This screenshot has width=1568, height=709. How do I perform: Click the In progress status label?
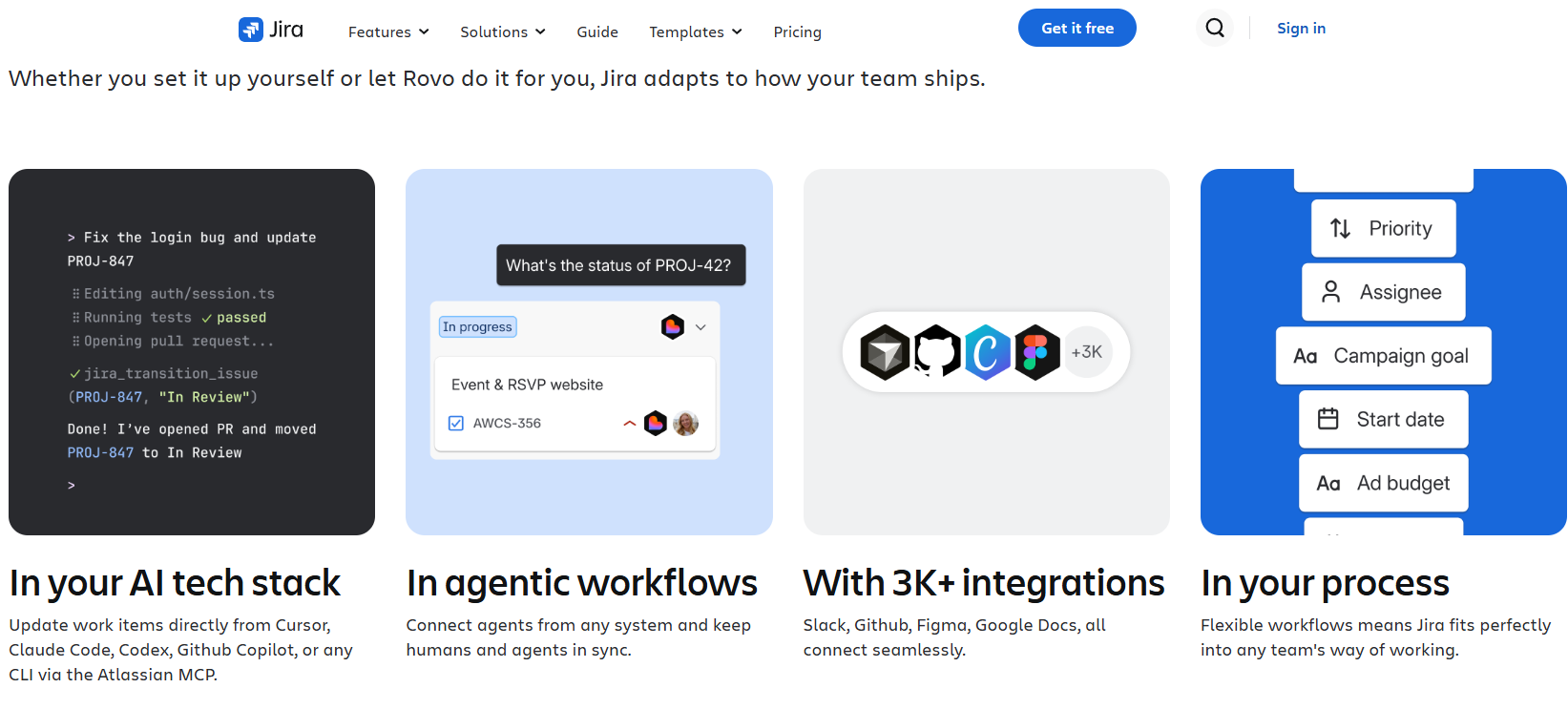click(x=478, y=327)
